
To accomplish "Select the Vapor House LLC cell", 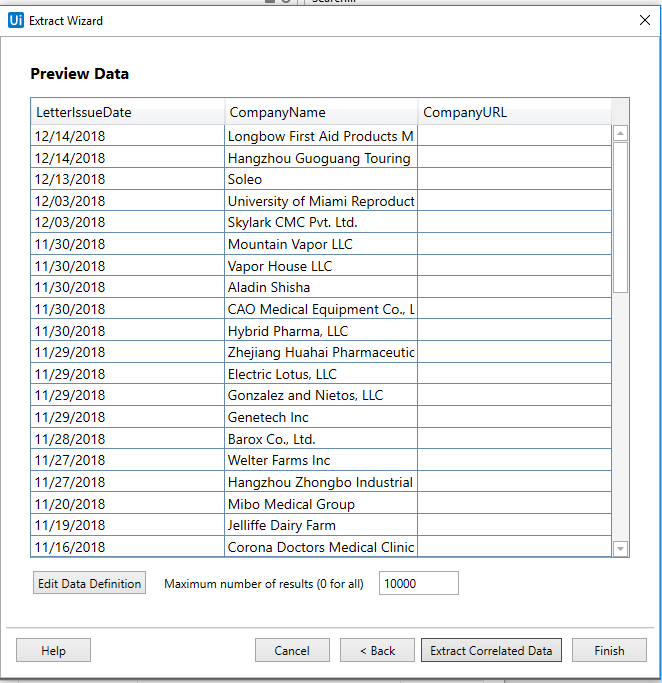I will click(x=321, y=266).
